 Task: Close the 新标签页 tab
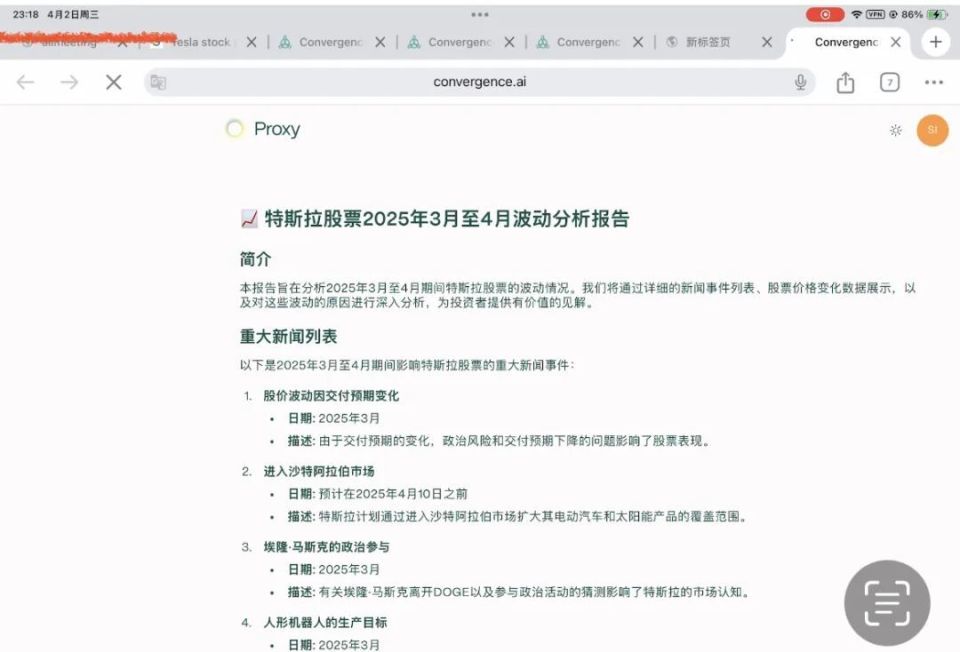767,42
